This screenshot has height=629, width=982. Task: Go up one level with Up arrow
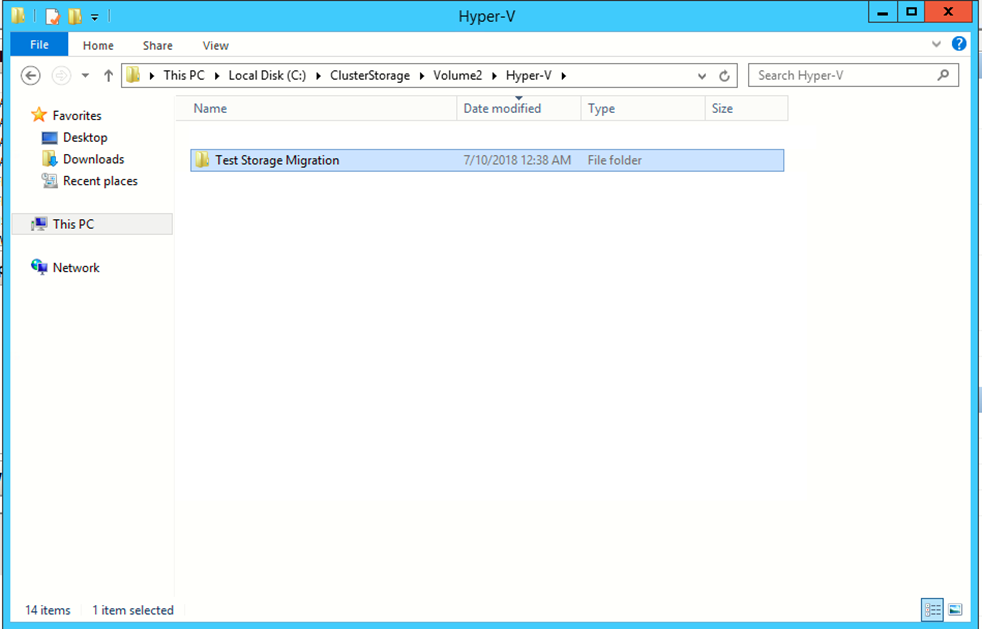click(108, 76)
